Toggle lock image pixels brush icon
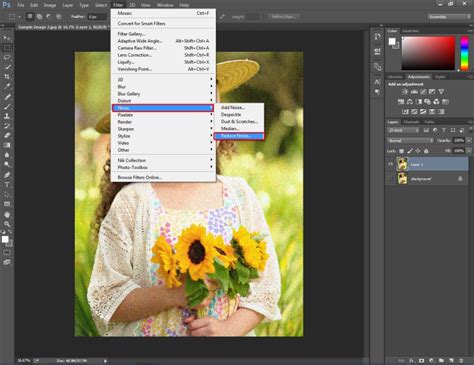 pos(410,151)
